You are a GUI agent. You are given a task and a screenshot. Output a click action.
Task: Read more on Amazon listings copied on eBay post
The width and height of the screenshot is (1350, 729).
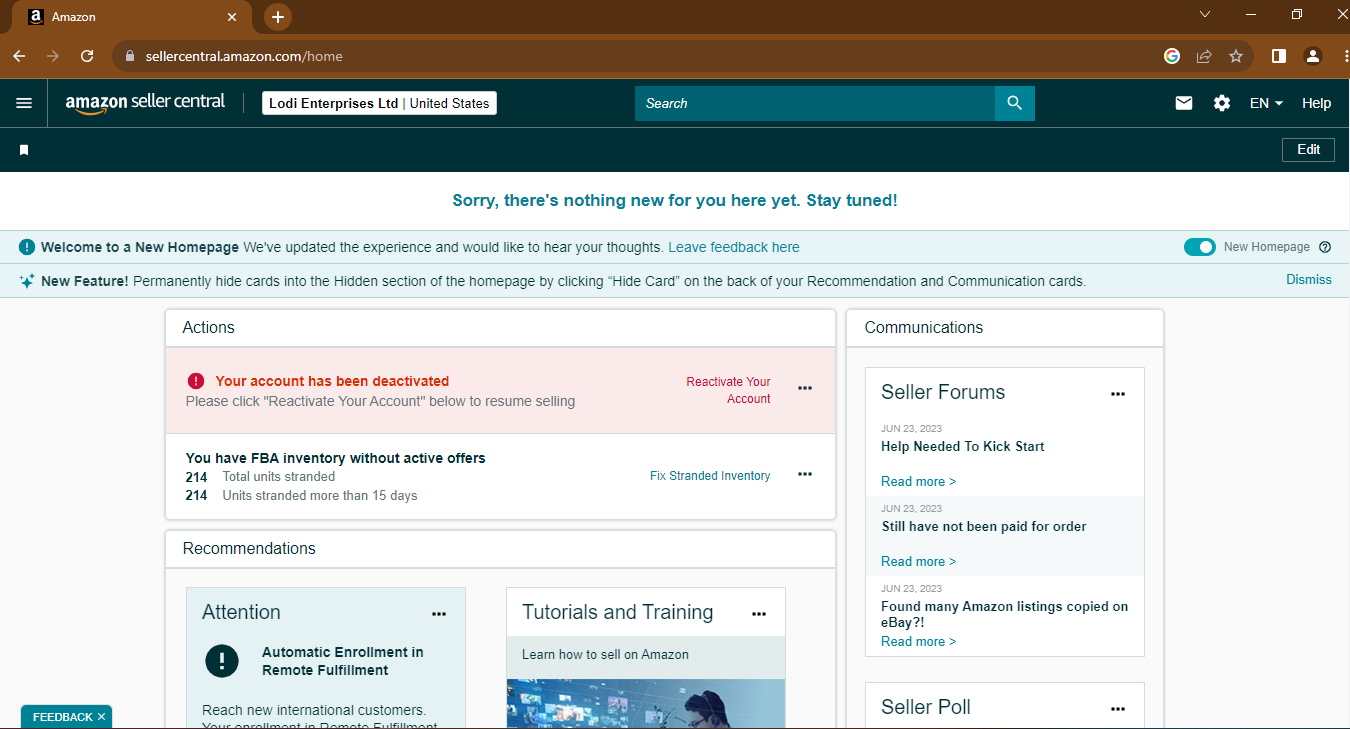(918, 641)
